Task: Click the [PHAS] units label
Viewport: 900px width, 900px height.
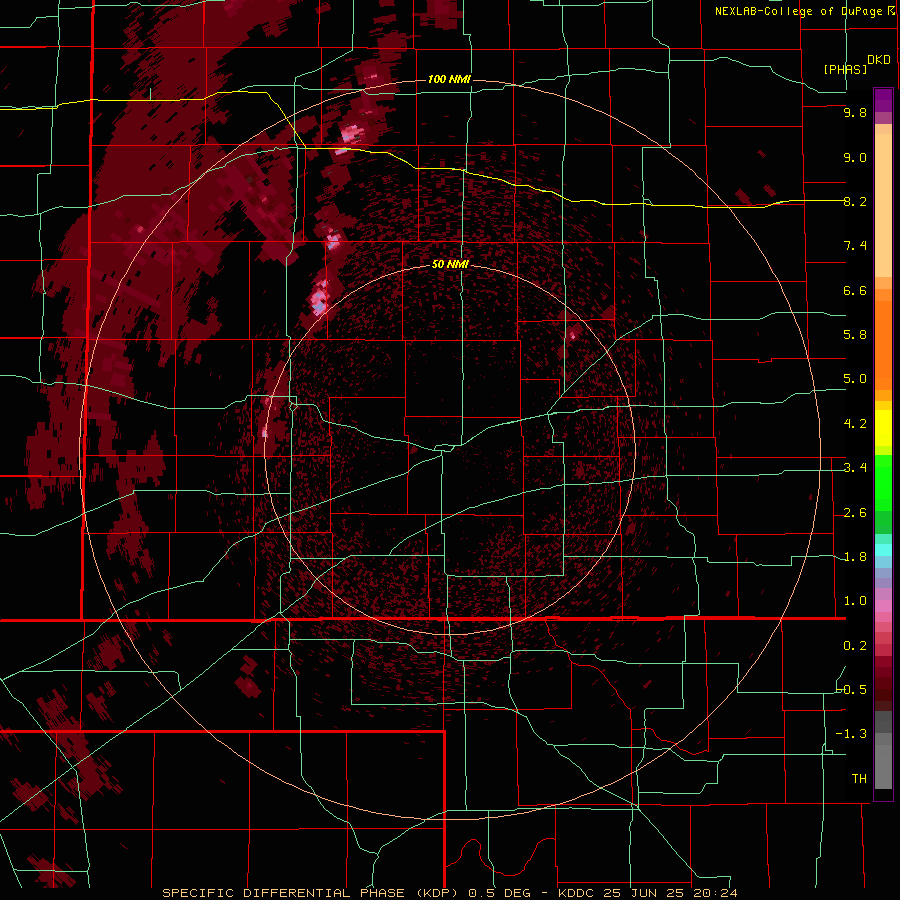Action: [845, 69]
